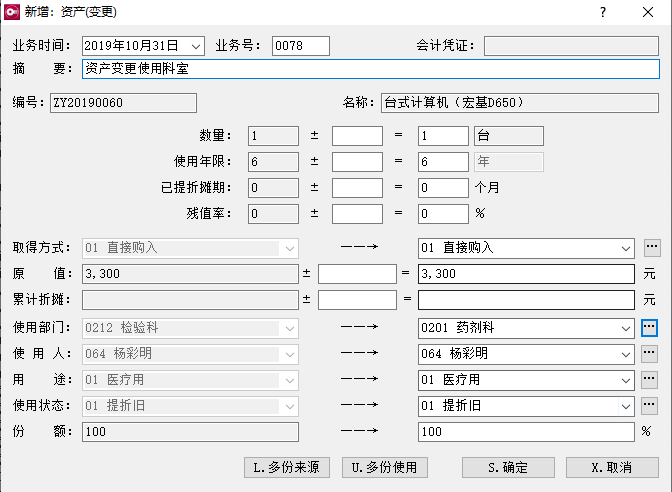672x492 pixels.
Task: Click the U.多份使用 button
Action: [384, 467]
